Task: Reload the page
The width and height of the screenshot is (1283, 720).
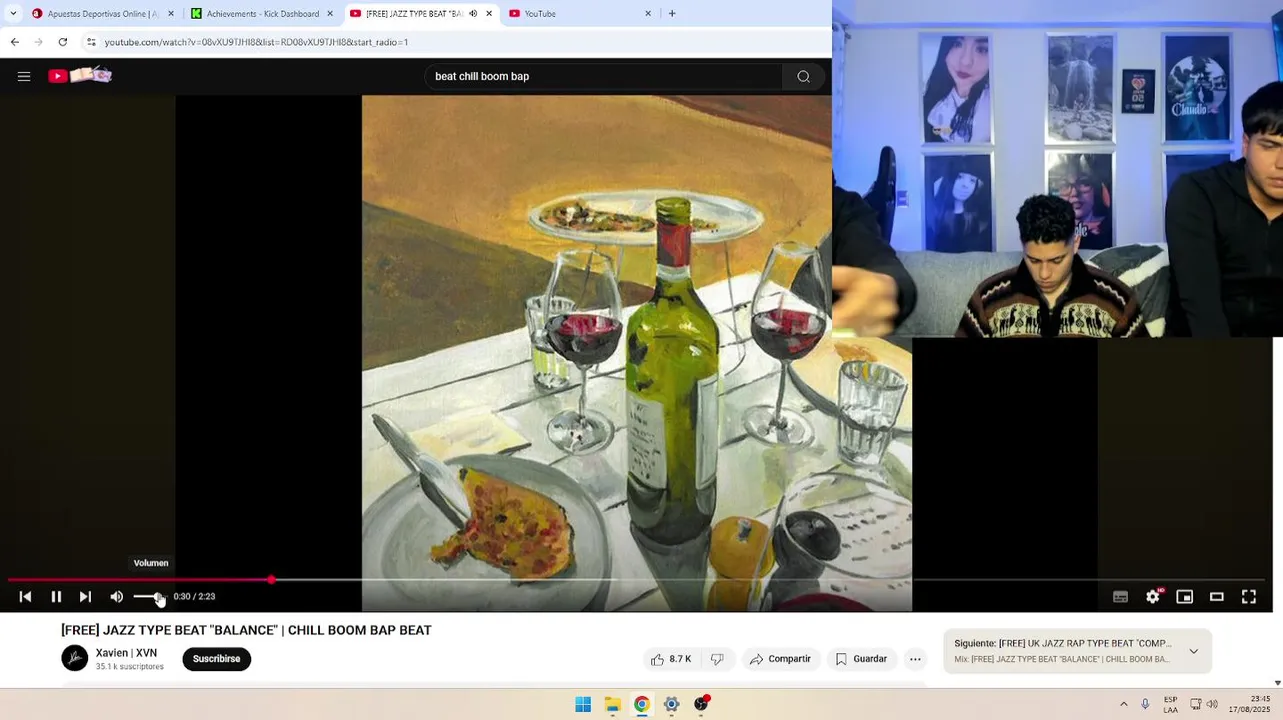Action: pos(63,42)
